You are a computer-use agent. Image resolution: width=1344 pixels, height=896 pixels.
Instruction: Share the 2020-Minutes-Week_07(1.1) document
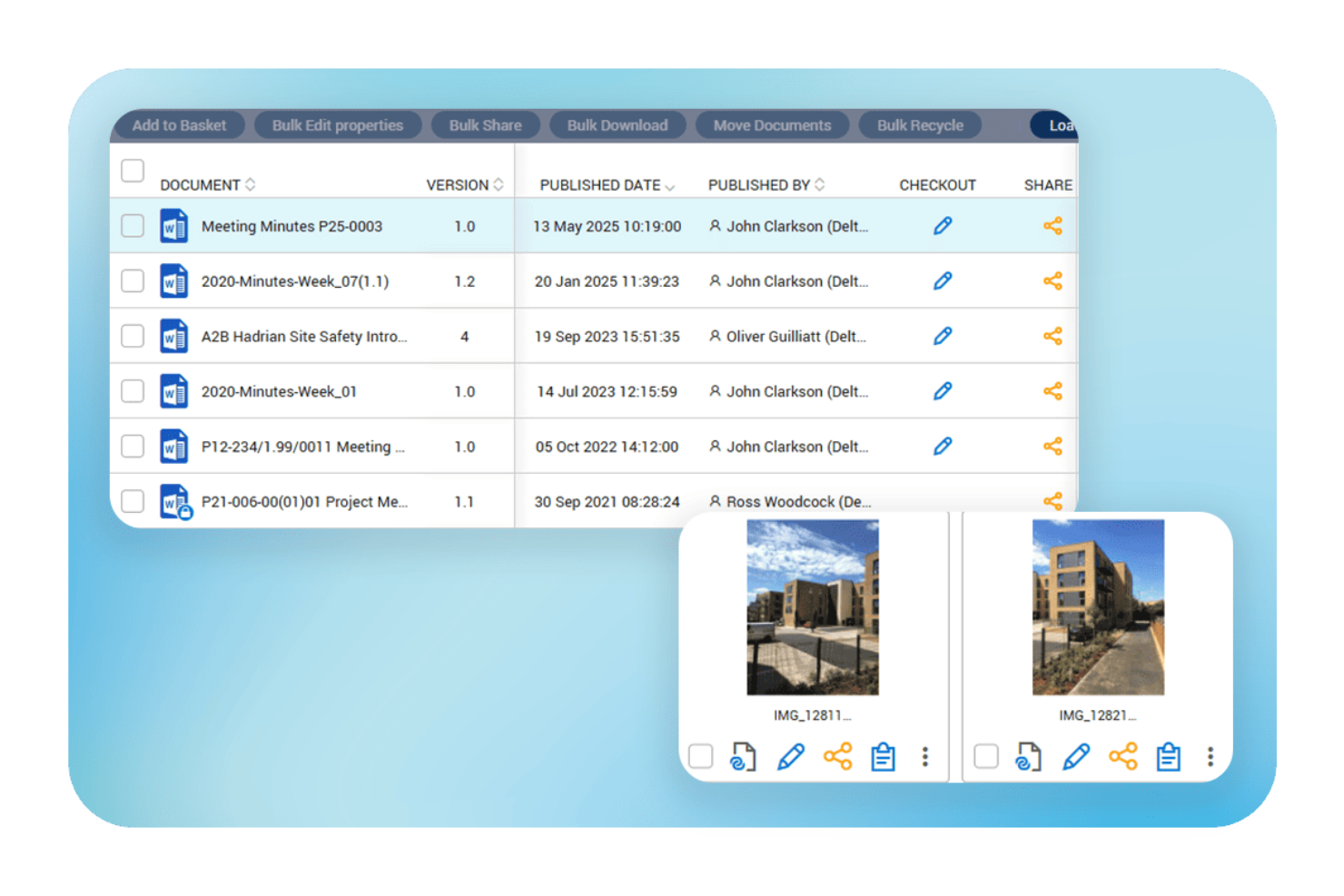pos(1052,281)
